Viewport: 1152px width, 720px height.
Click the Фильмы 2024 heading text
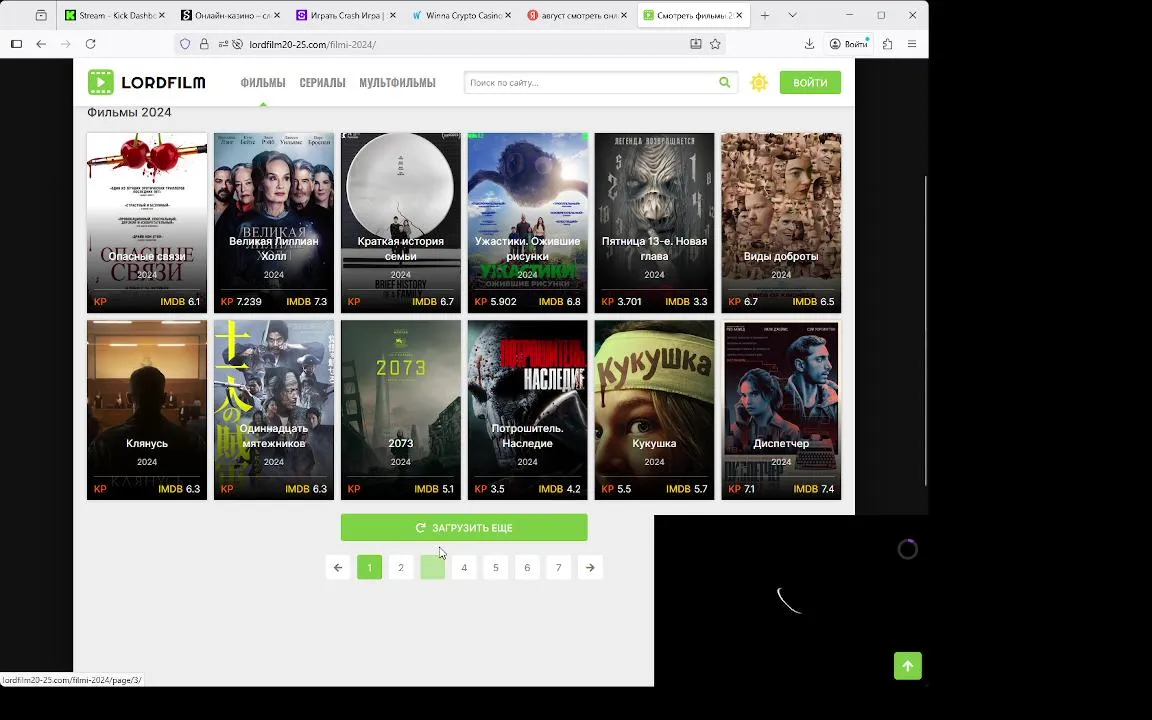pos(129,112)
